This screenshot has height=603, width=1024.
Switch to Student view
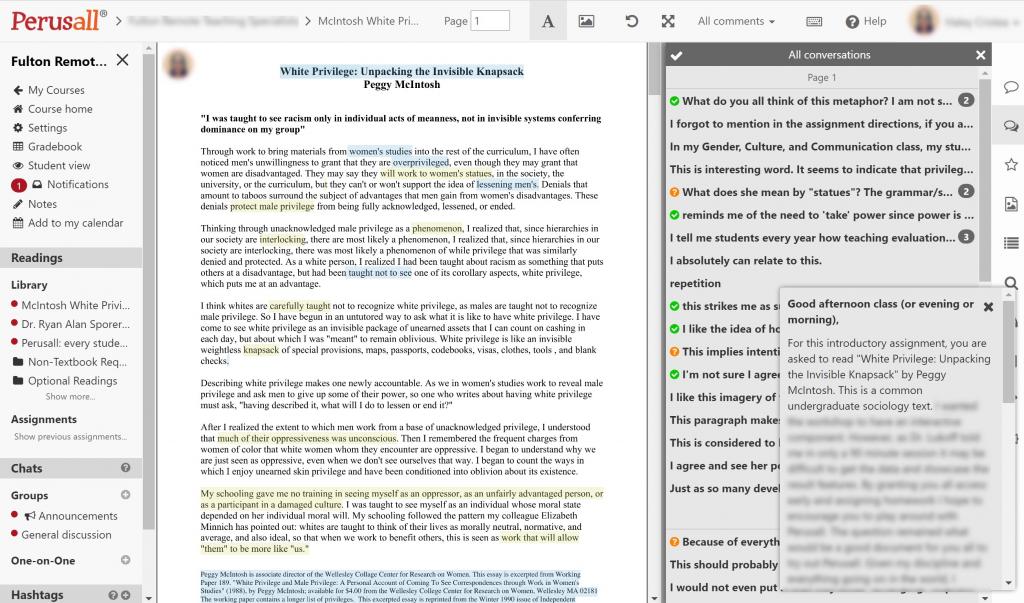click(54, 165)
